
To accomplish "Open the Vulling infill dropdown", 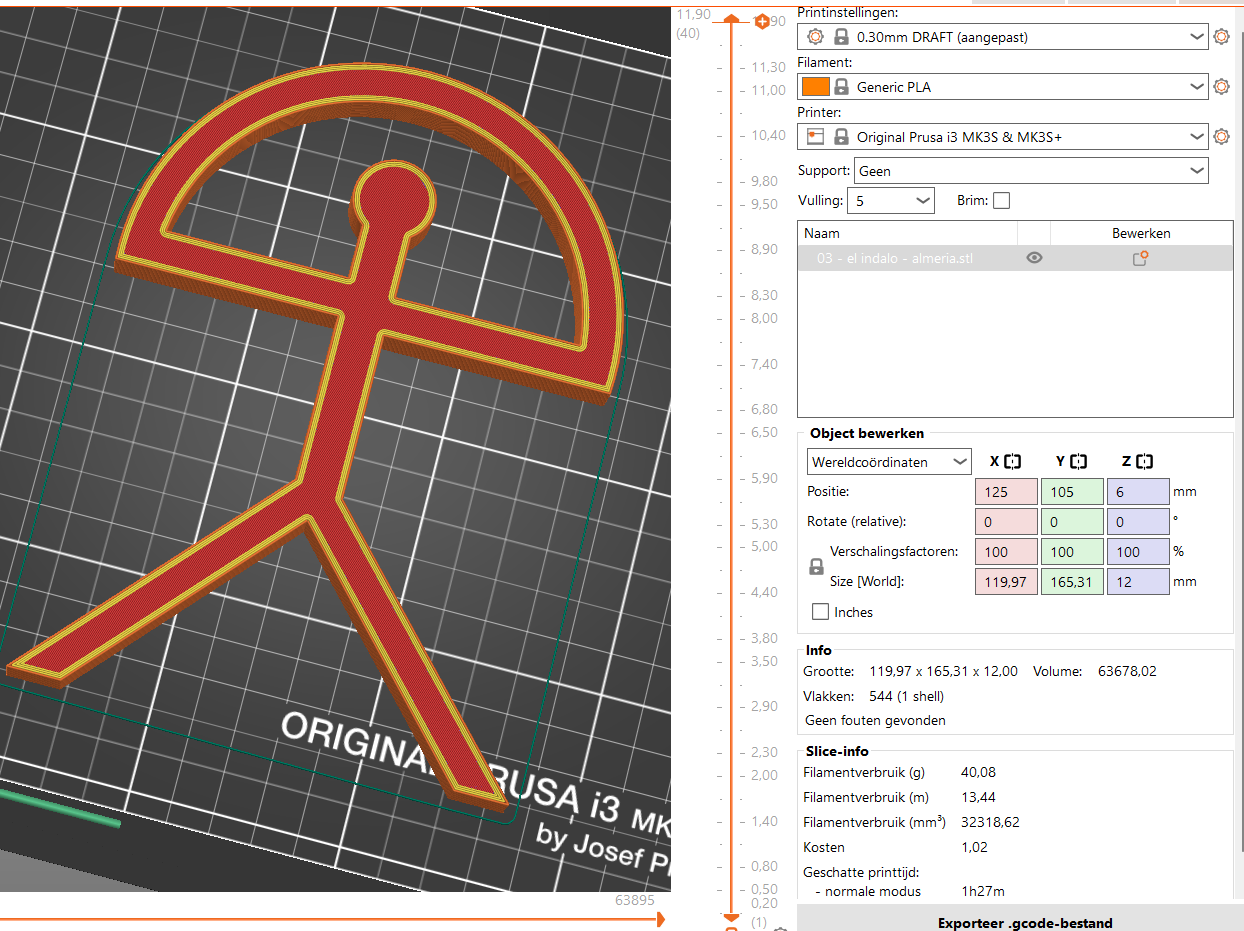I will click(x=890, y=201).
